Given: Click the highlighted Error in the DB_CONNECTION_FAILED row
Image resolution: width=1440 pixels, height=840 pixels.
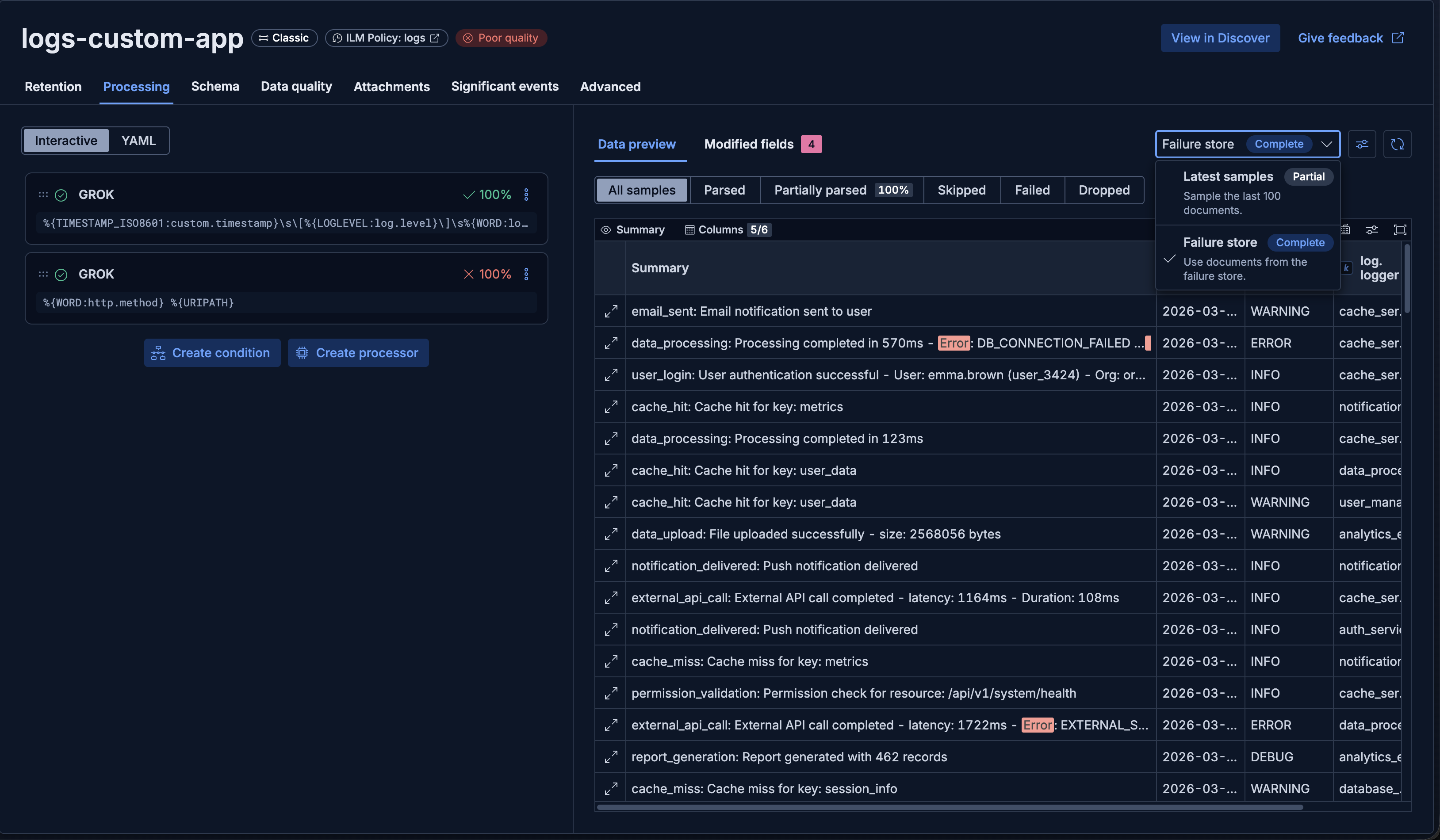Looking at the screenshot, I should click(954, 343).
